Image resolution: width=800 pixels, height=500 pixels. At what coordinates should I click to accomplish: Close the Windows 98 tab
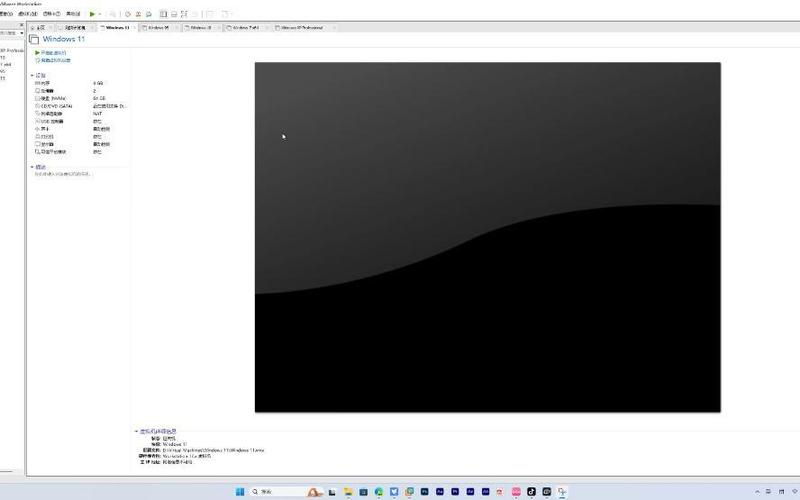177,28
